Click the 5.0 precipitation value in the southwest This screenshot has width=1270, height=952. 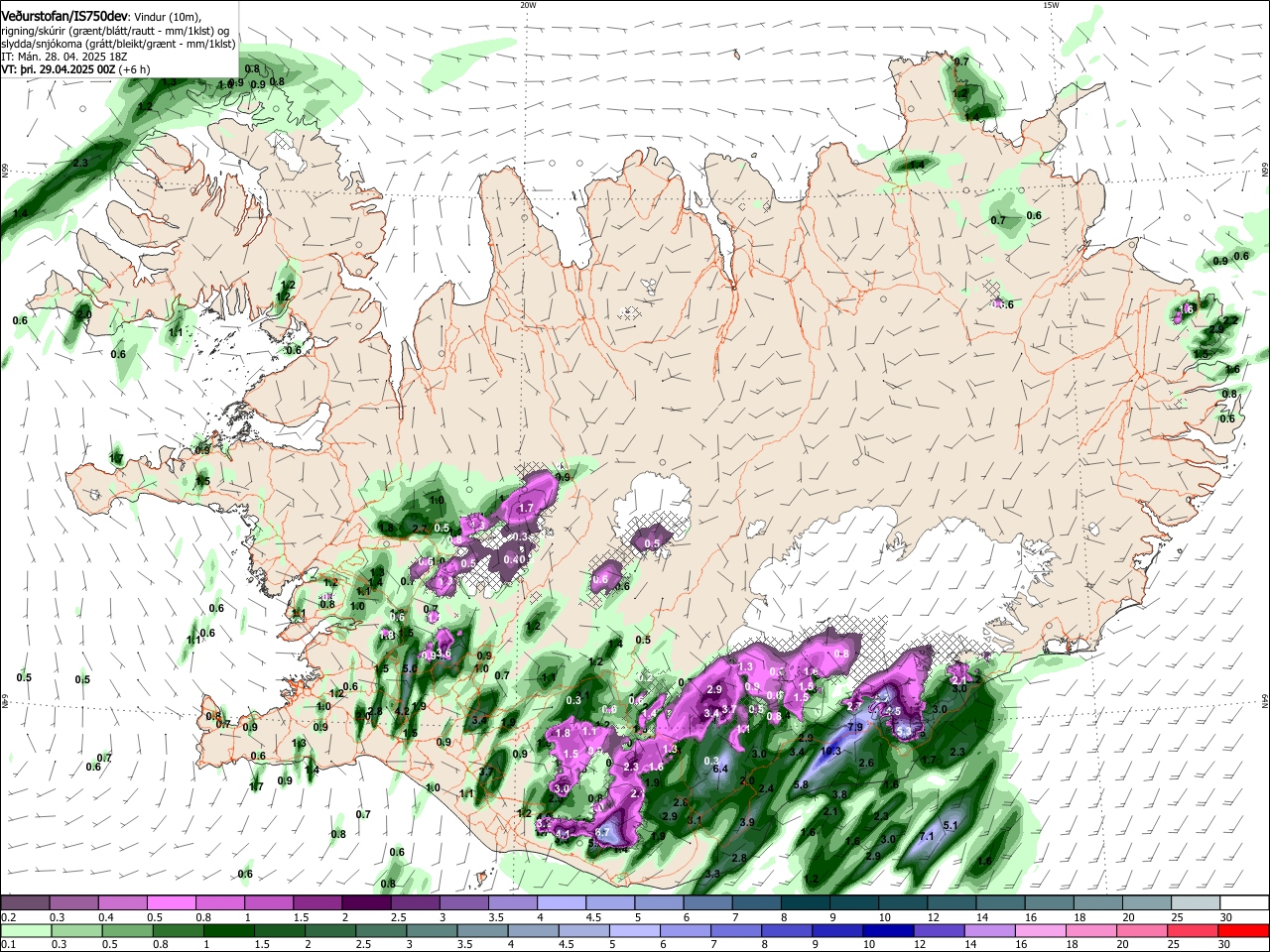tap(410, 669)
